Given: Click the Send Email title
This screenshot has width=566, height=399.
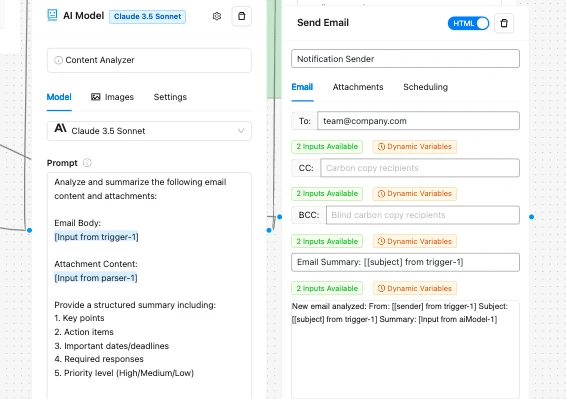Looking at the screenshot, I should point(323,23).
